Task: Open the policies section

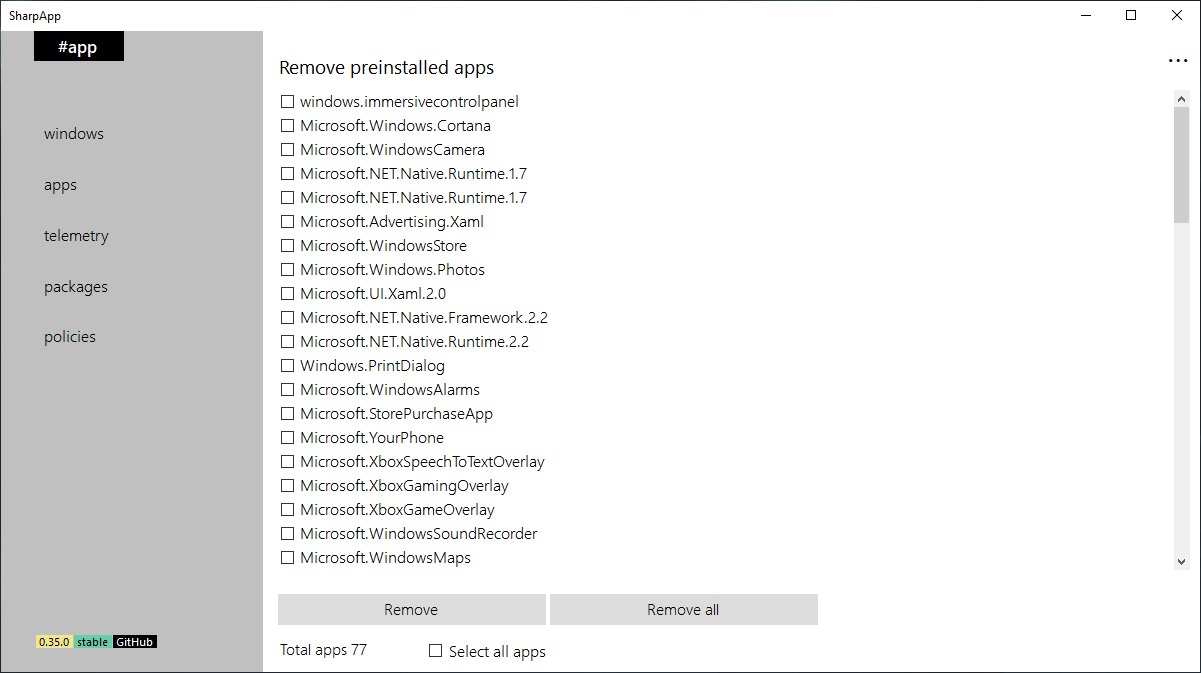Action: click(x=70, y=337)
